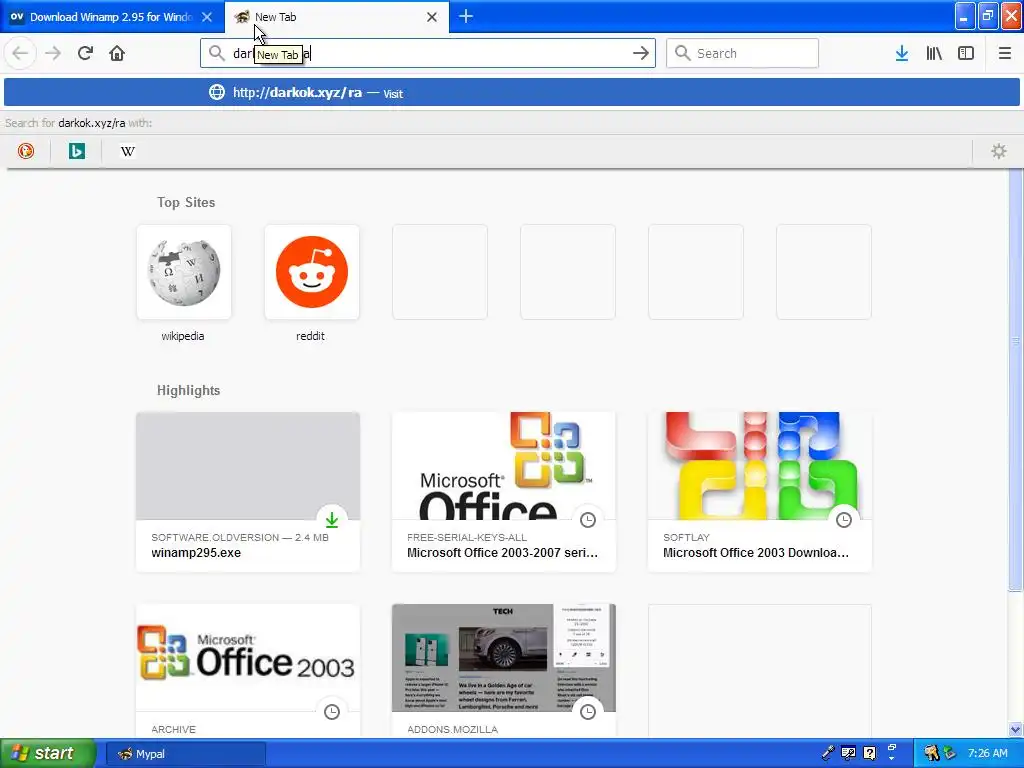The height and width of the screenshot is (768, 1024).
Task: Open the Library bookmarks menu
Action: pyautogui.click(x=934, y=53)
